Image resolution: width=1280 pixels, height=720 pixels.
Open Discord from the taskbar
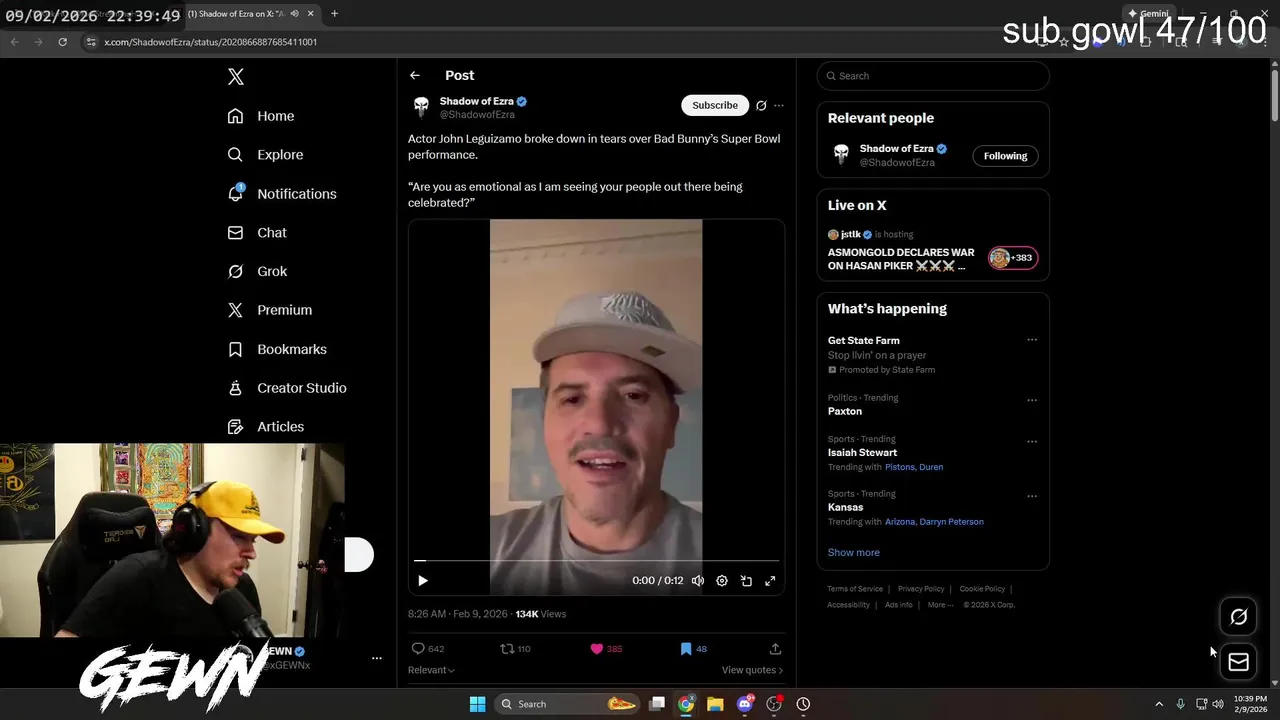tap(744, 704)
